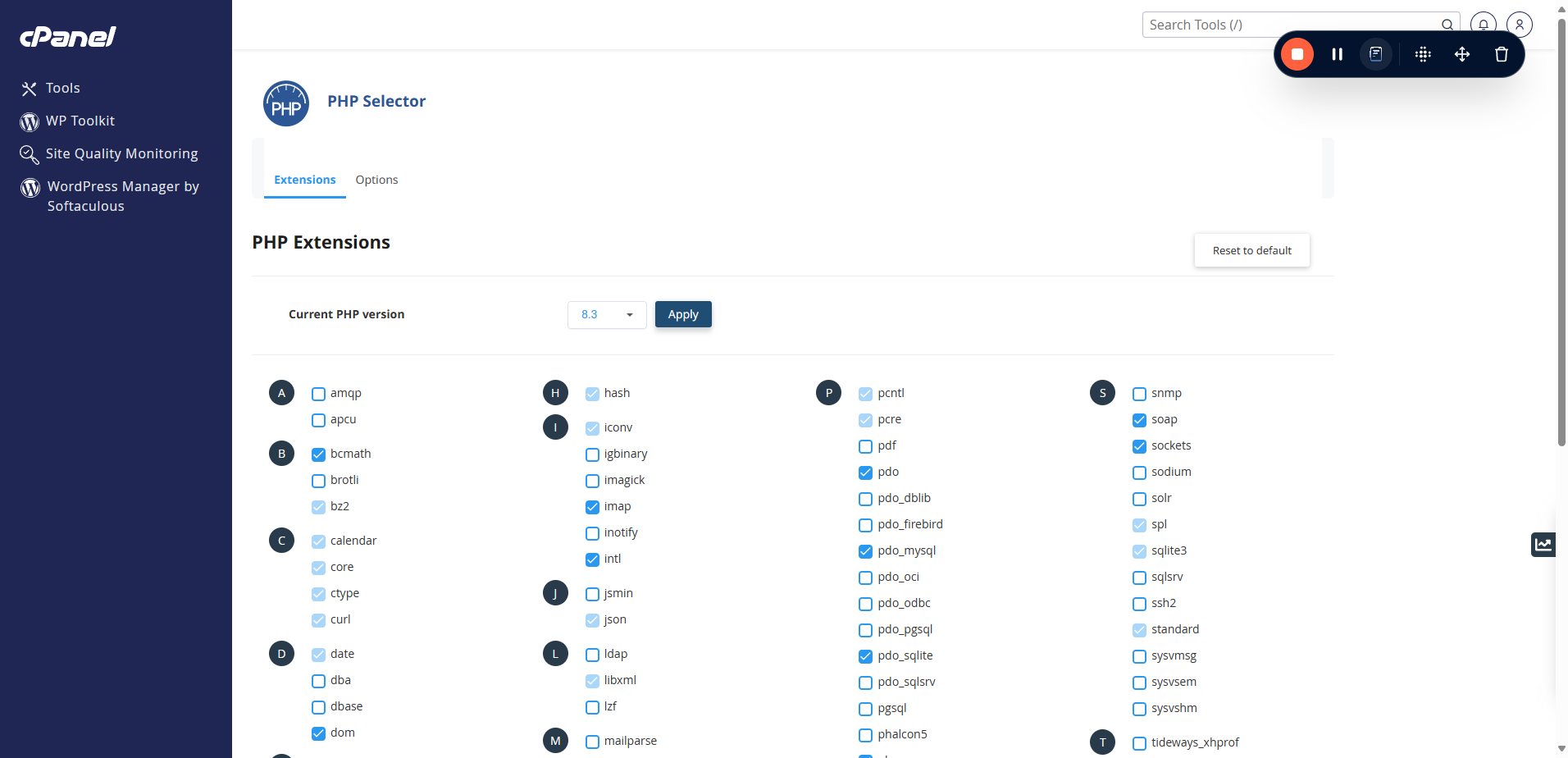Click Reset to default button

point(1252,251)
